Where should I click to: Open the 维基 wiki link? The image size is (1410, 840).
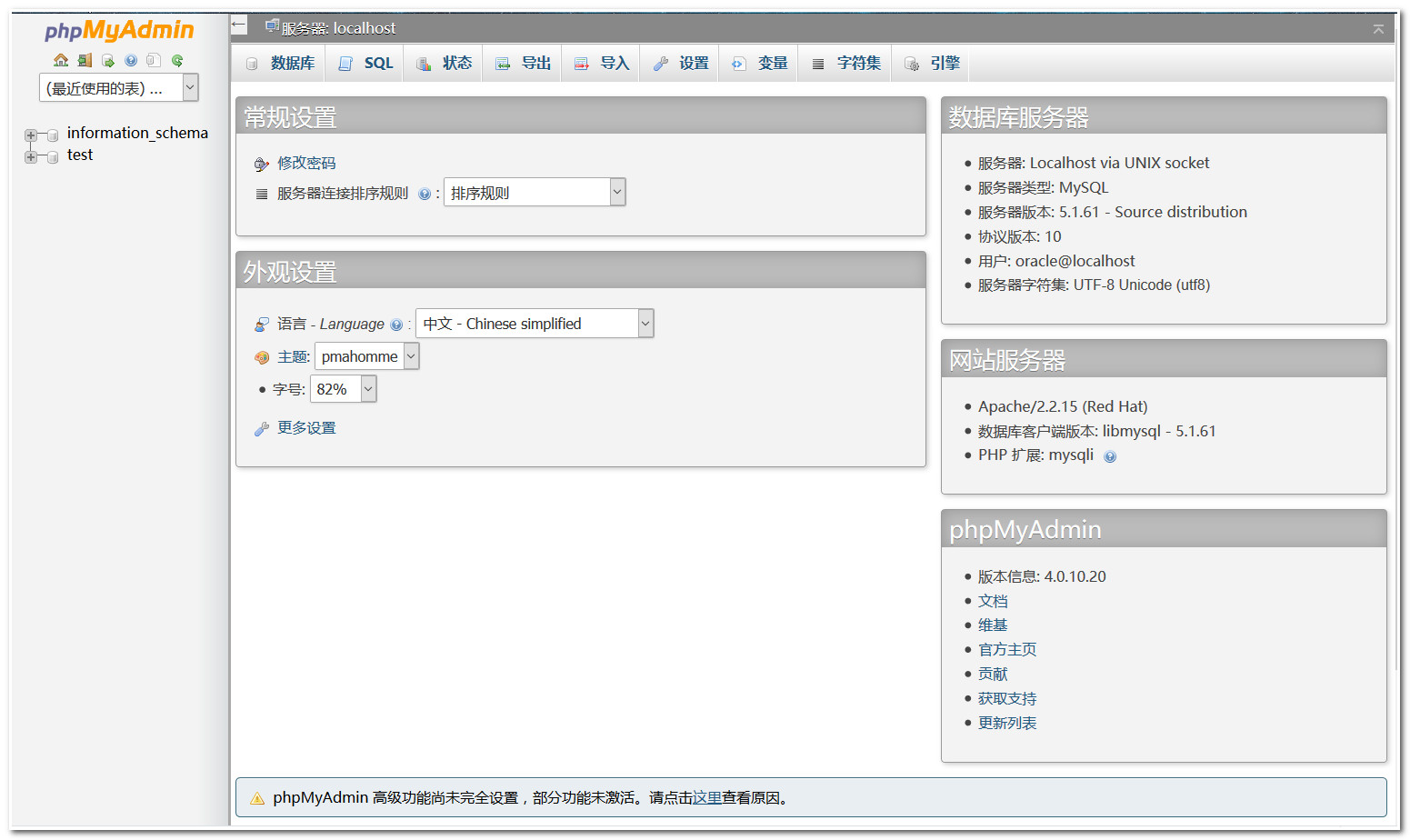point(993,625)
